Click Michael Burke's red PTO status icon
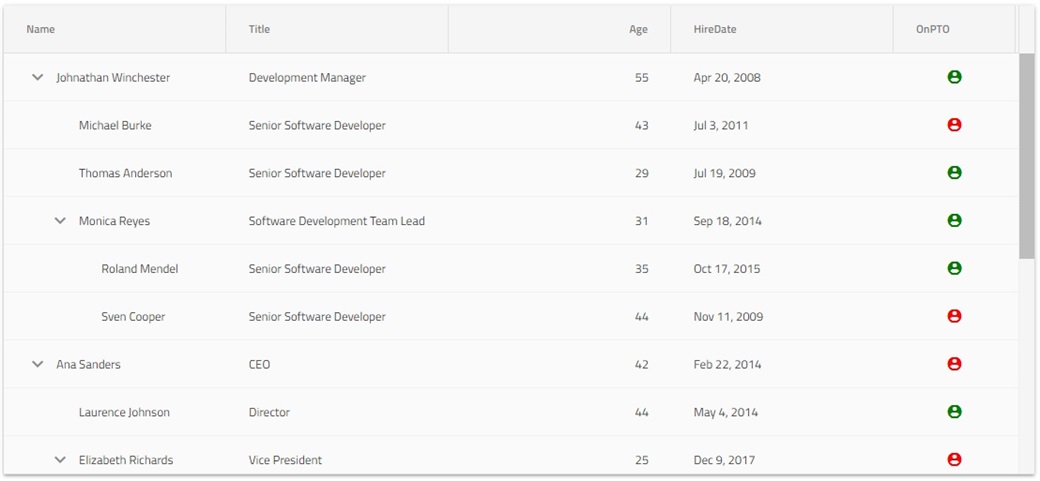Image resolution: width=1040 pixels, height=481 pixels. click(954, 125)
